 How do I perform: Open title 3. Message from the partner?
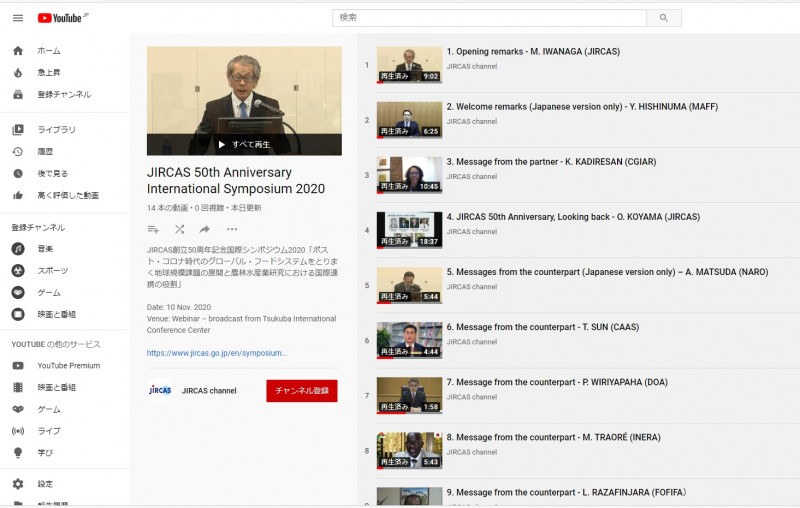click(551, 162)
